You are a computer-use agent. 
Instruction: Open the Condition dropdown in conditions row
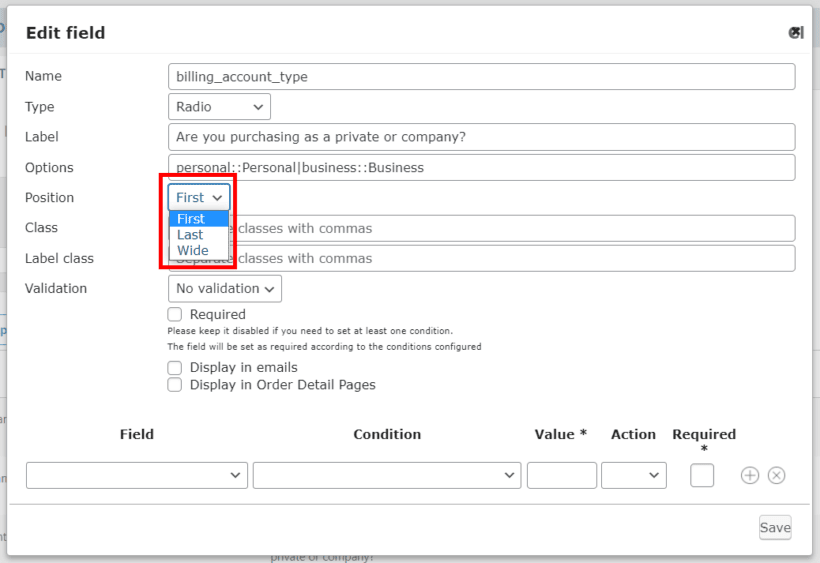click(x=387, y=475)
